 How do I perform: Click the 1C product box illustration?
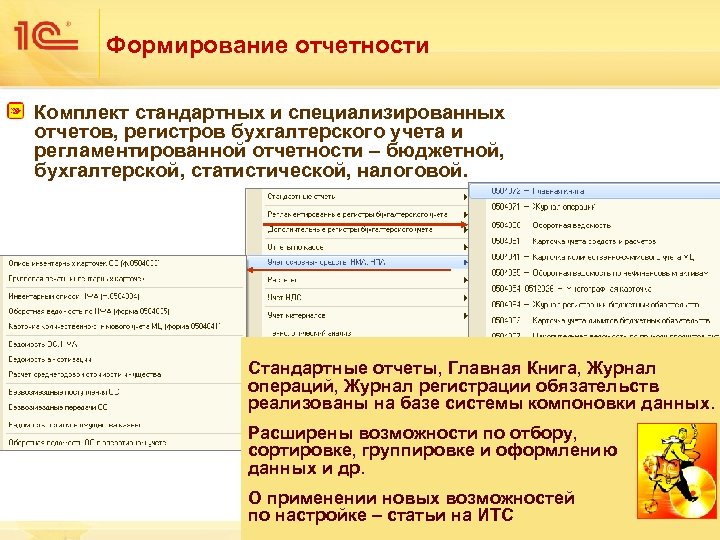[x=676, y=471]
